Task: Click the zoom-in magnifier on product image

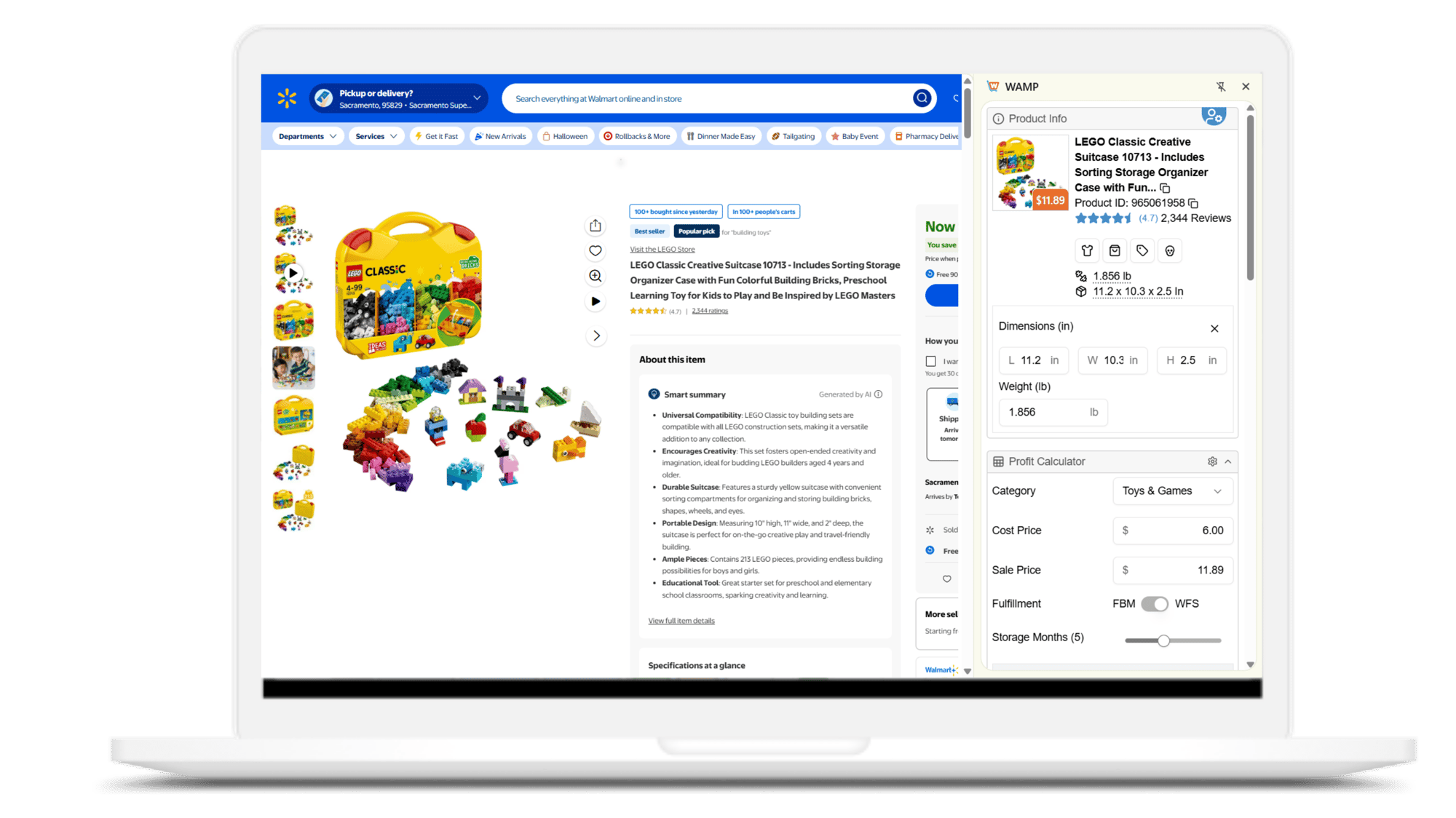Action: [596, 276]
